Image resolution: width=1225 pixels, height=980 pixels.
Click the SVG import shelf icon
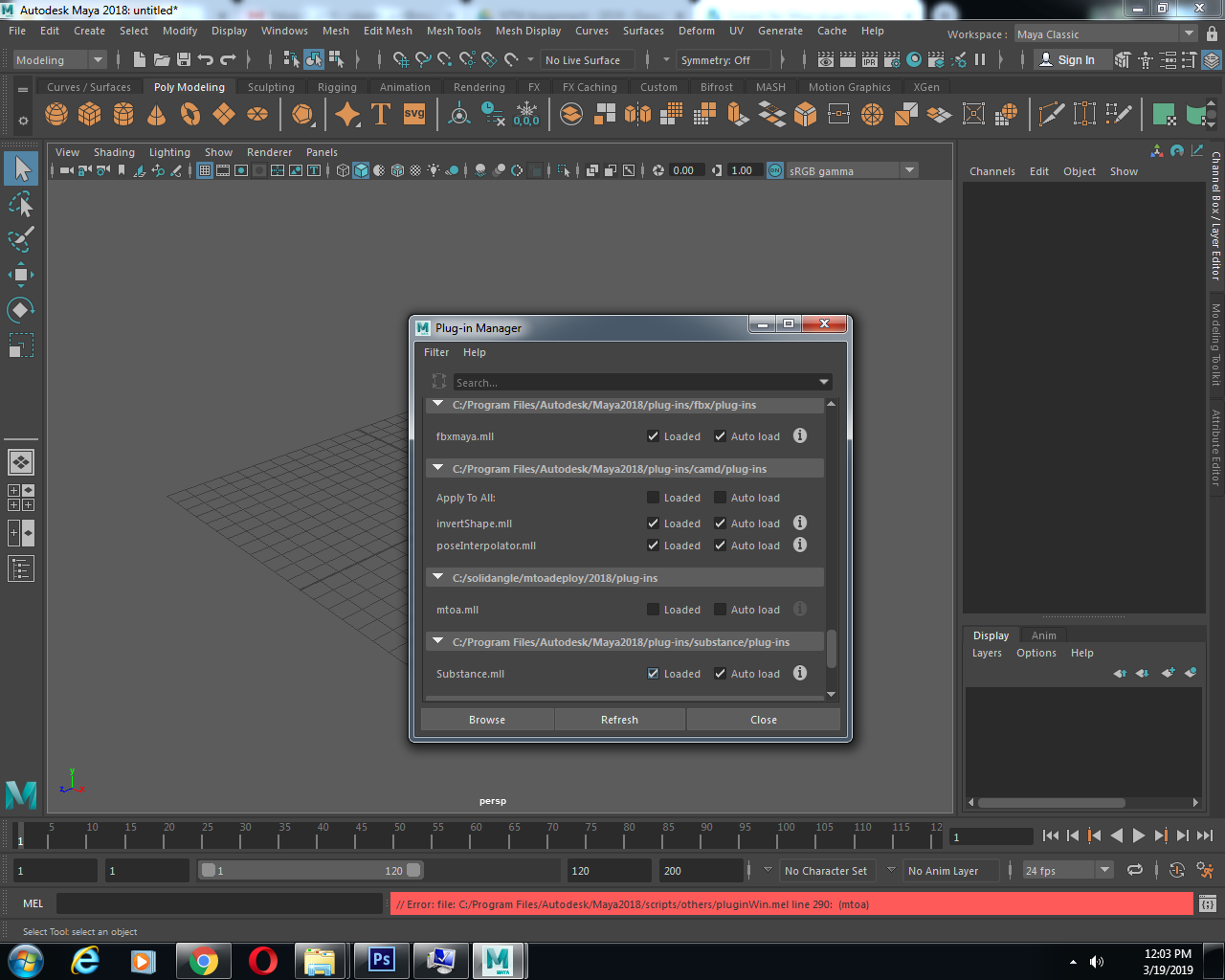414,114
